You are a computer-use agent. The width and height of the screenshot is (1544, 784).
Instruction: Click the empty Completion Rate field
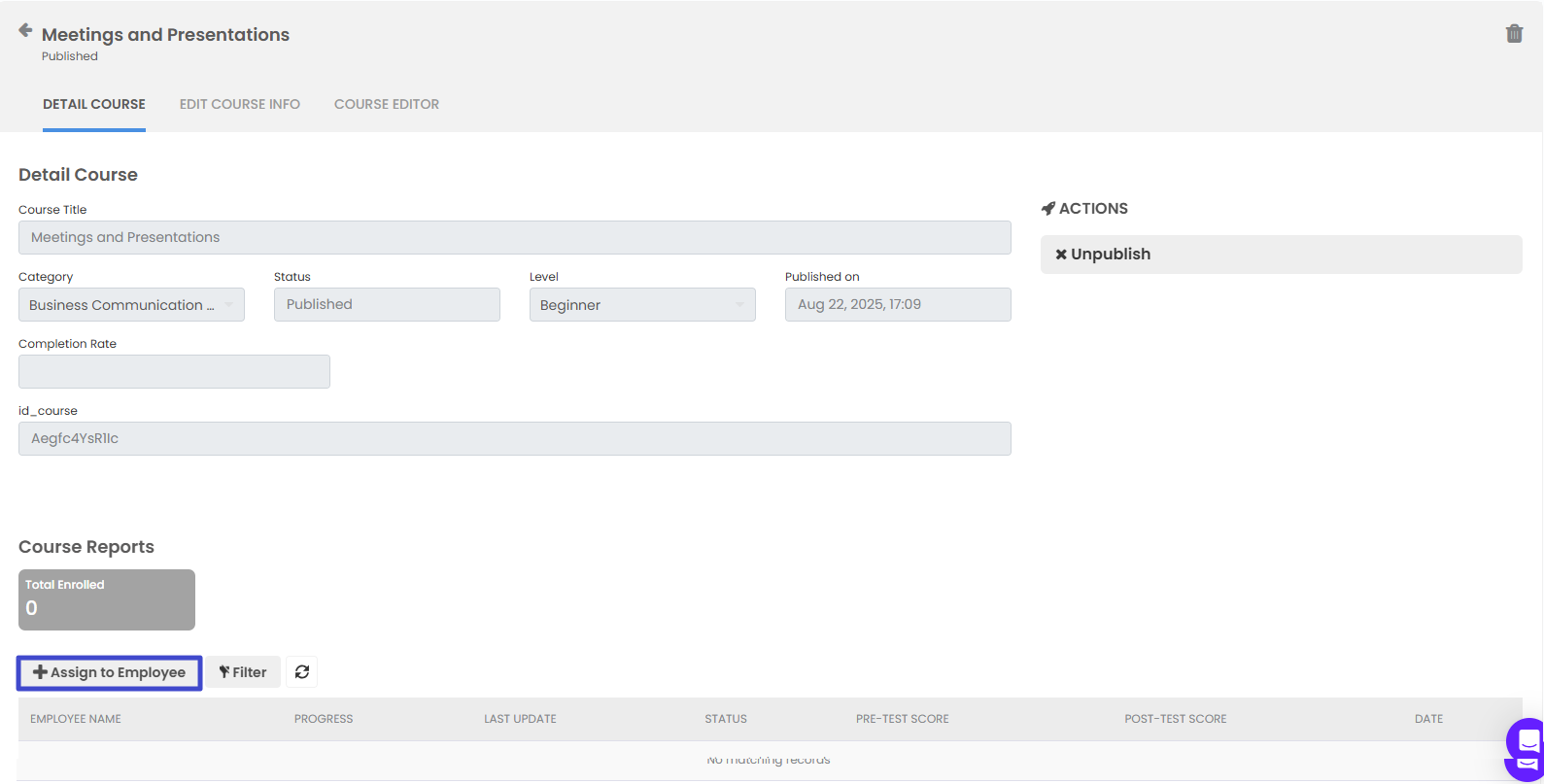[174, 372]
